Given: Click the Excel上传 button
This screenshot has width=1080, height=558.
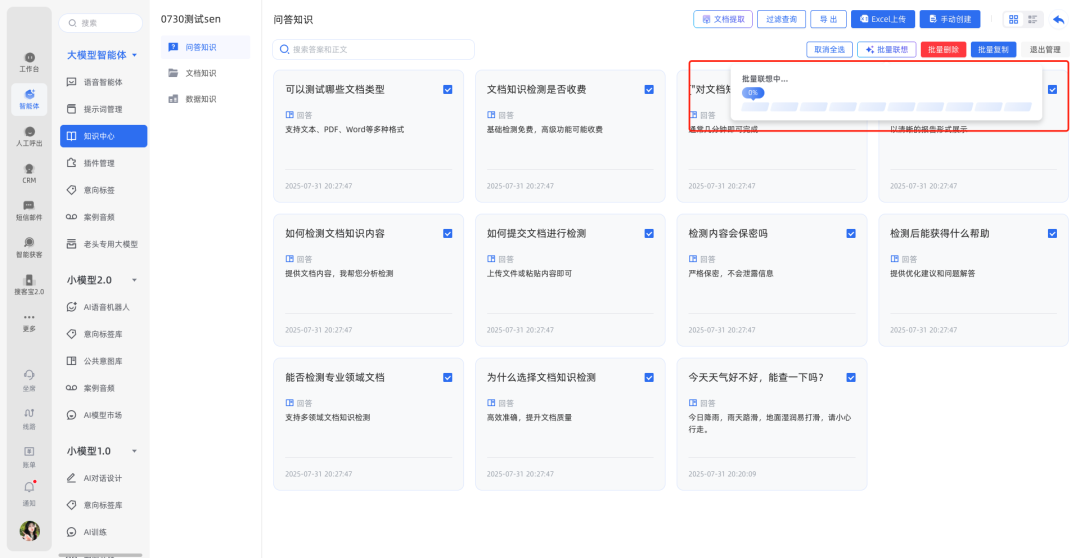Looking at the screenshot, I should point(882,19).
